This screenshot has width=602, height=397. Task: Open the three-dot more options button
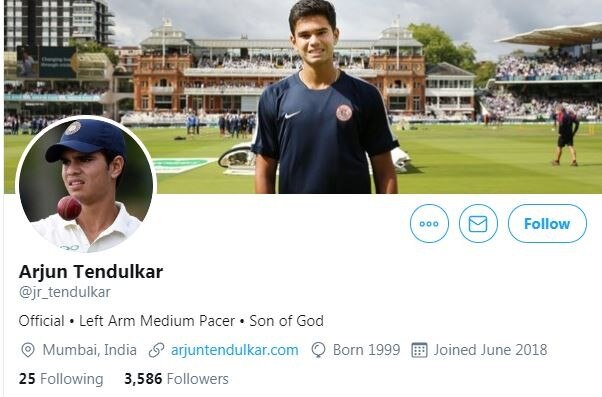[x=429, y=223]
